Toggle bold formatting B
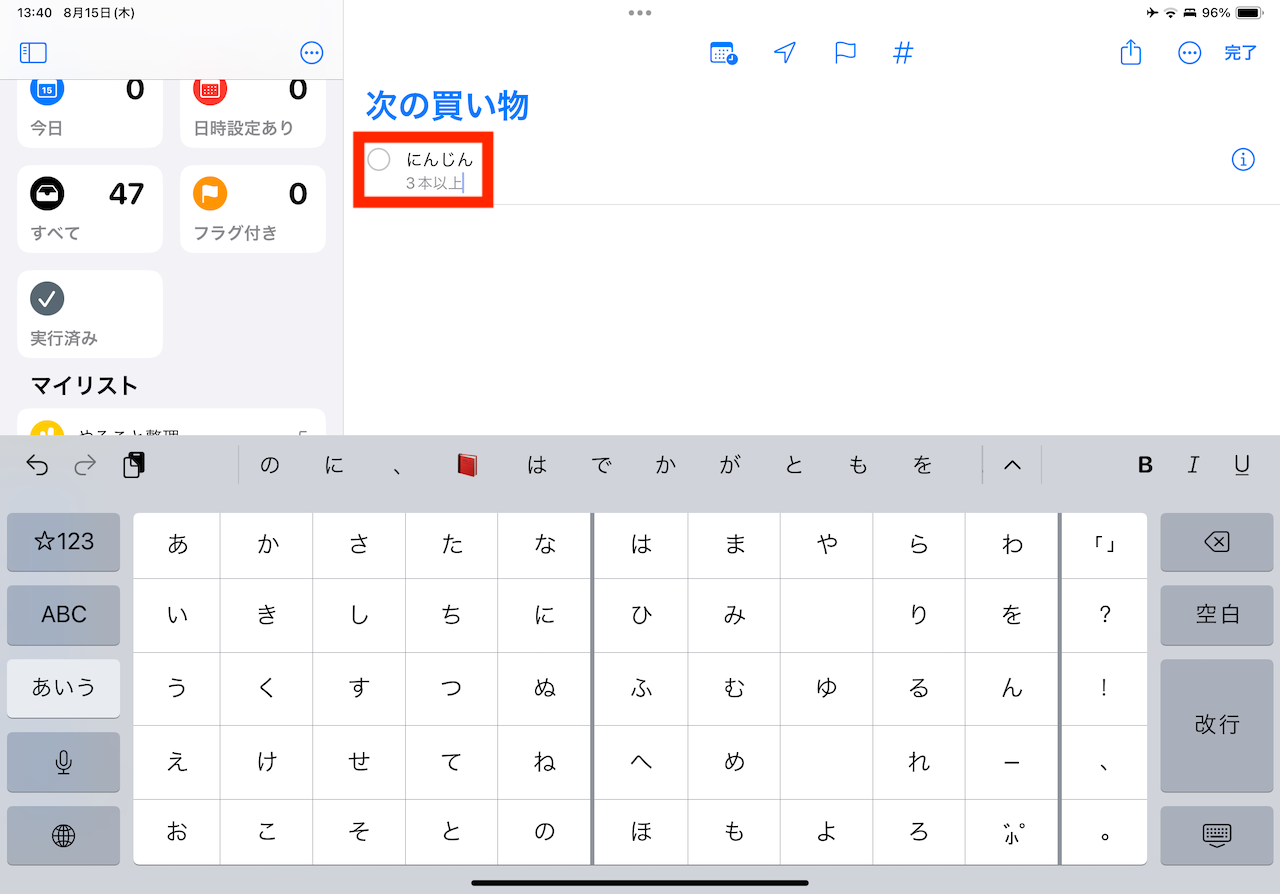Screen dimensions: 1280x894 (1146, 465)
